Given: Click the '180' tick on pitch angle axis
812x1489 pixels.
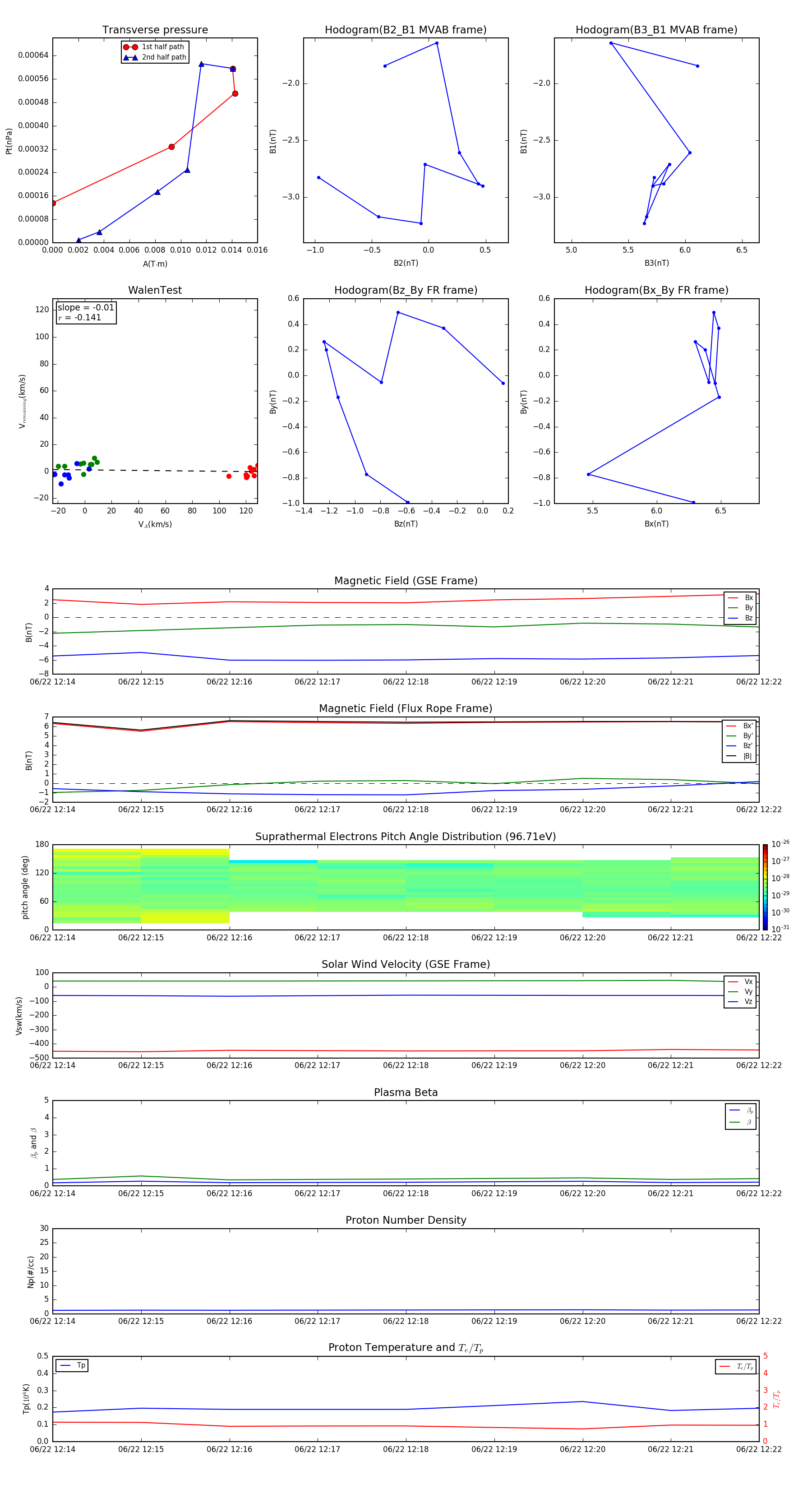Looking at the screenshot, I should pyautogui.click(x=42, y=845).
